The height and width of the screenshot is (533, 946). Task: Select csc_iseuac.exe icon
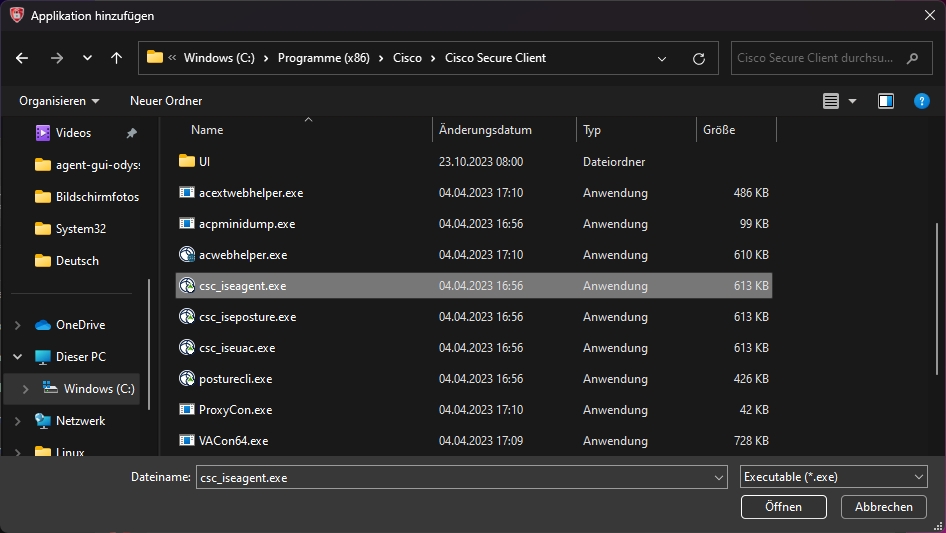coord(187,347)
